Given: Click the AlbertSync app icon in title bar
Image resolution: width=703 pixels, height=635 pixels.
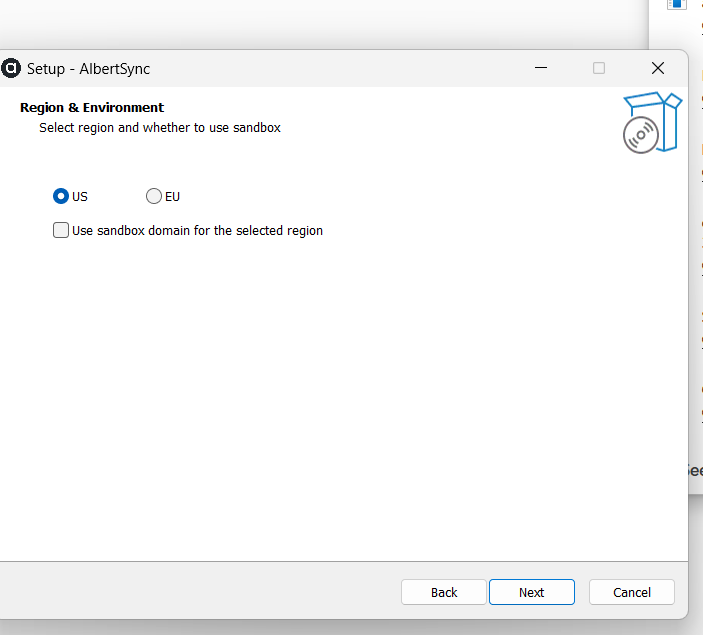Looking at the screenshot, I should click(x=12, y=68).
